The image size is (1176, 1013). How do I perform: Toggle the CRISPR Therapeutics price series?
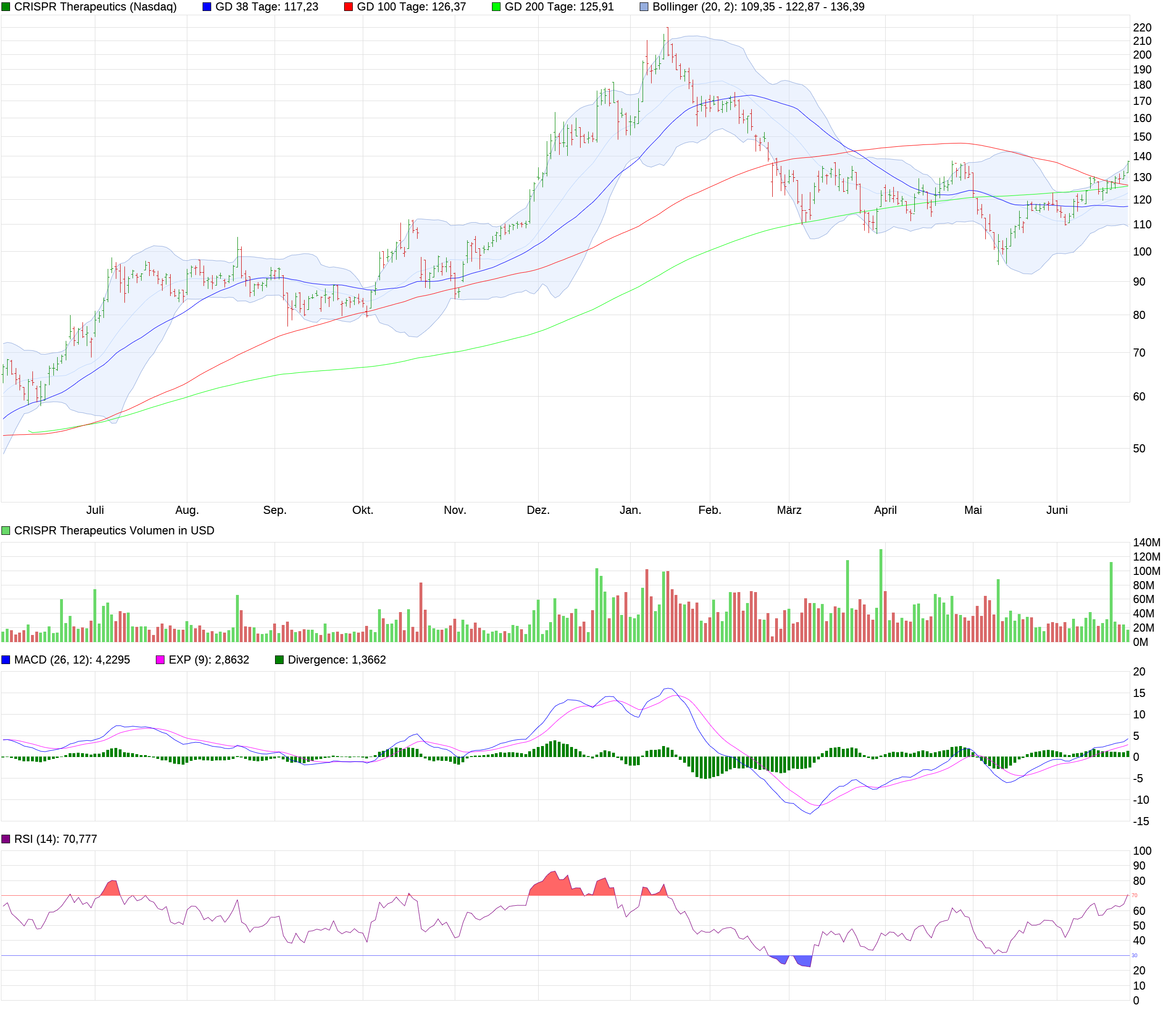coord(6,7)
